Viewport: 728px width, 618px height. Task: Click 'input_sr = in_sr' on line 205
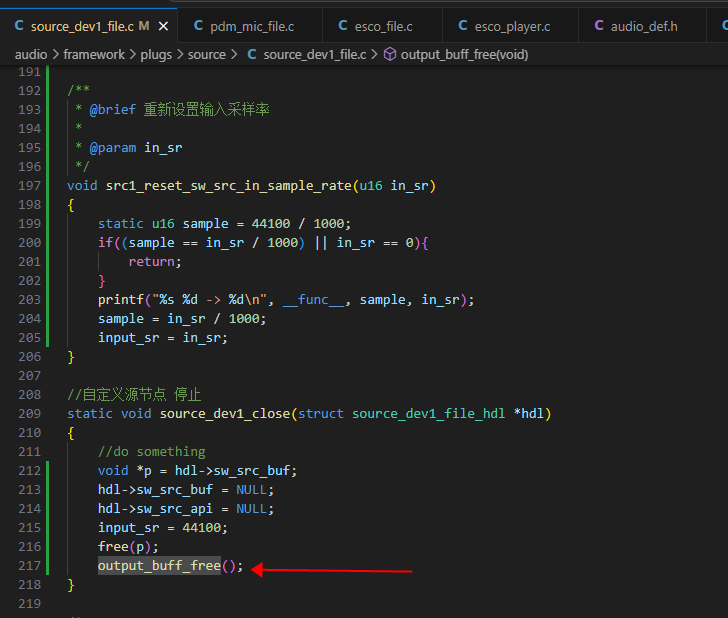click(x=159, y=338)
